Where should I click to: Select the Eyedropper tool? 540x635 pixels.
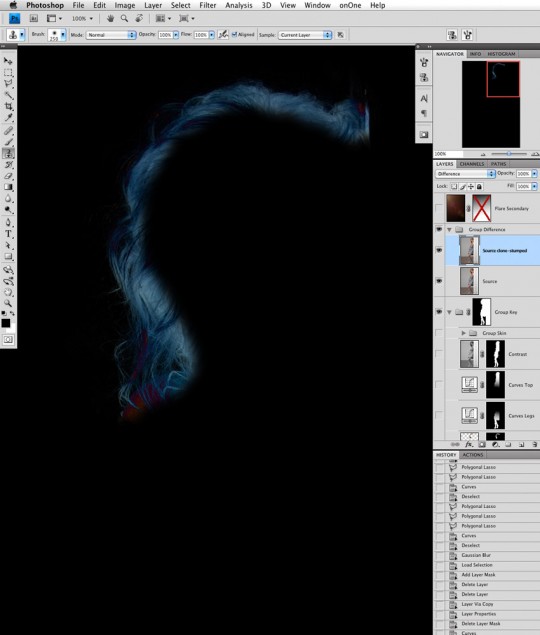tap(8, 118)
